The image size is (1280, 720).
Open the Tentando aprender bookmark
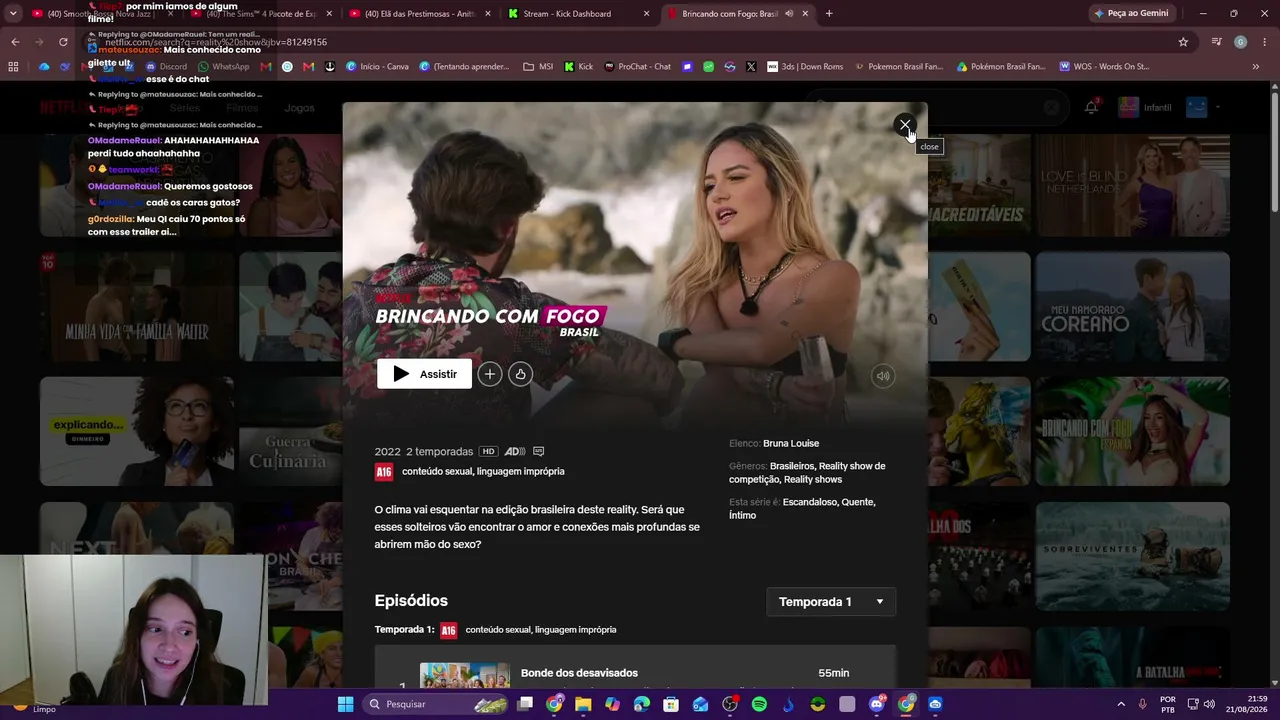[465, 67]
